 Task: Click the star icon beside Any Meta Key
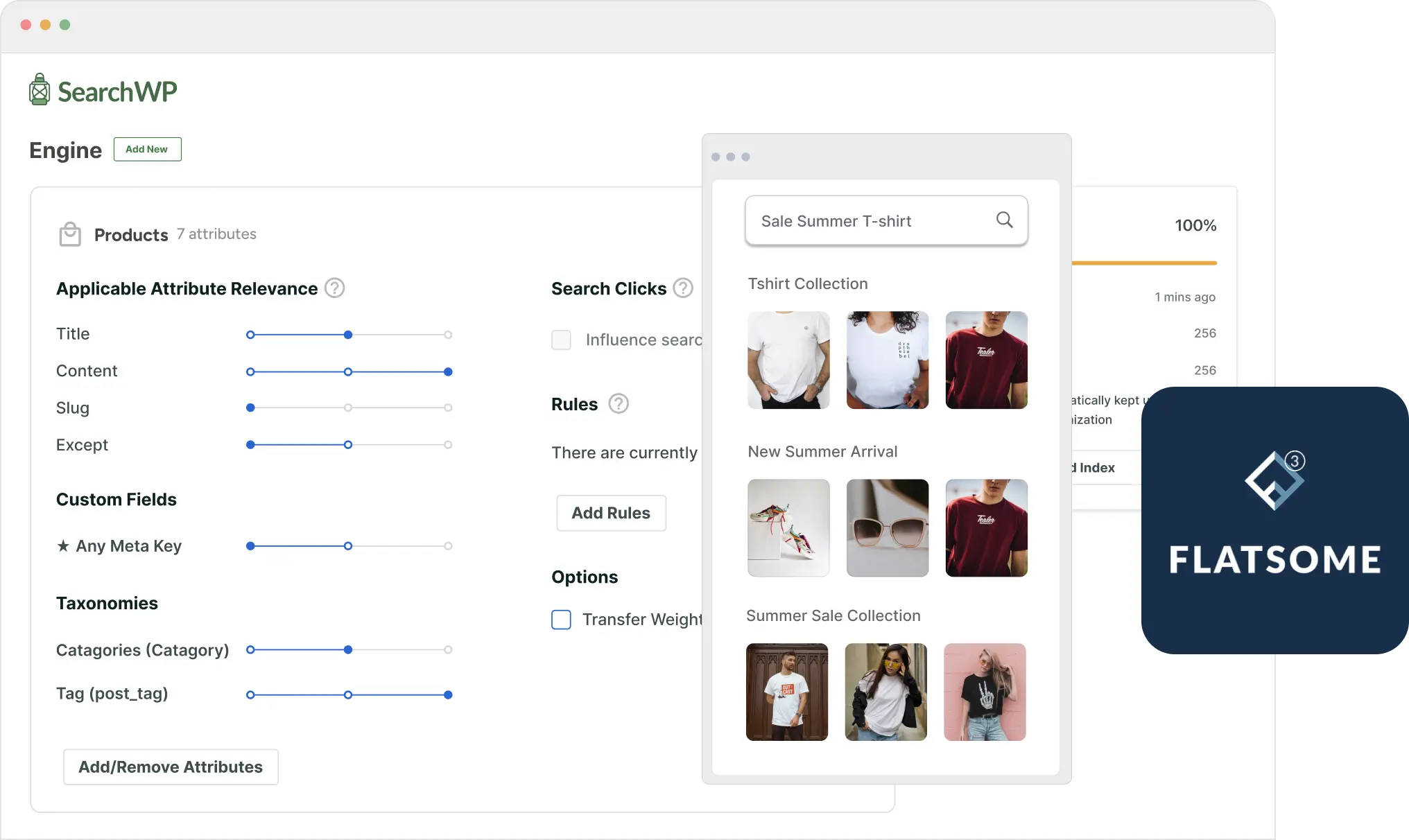[x=63, y=546]
